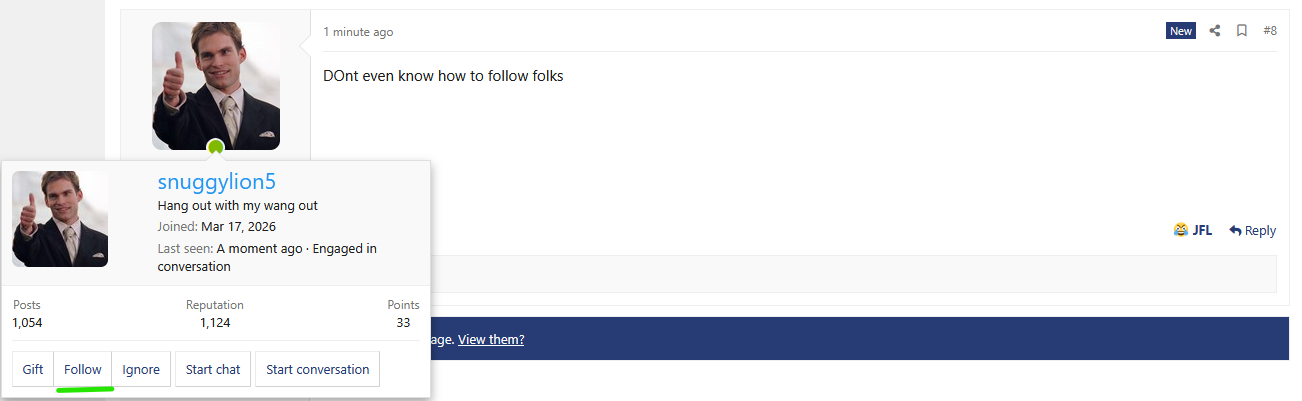View the member's 1,054 posts count
Image resolution: width=1302 pixels, height=401 pixels.
tap(27, 323)
